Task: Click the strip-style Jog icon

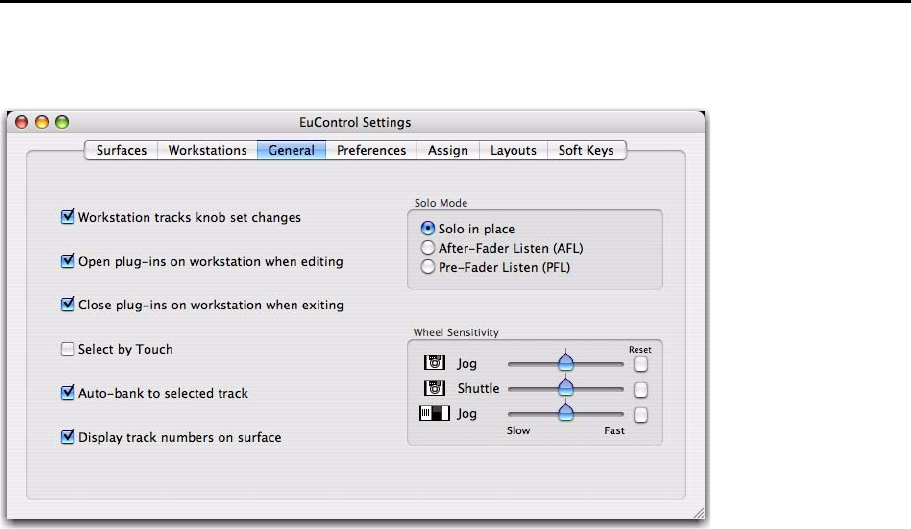Action: point(434,413)
